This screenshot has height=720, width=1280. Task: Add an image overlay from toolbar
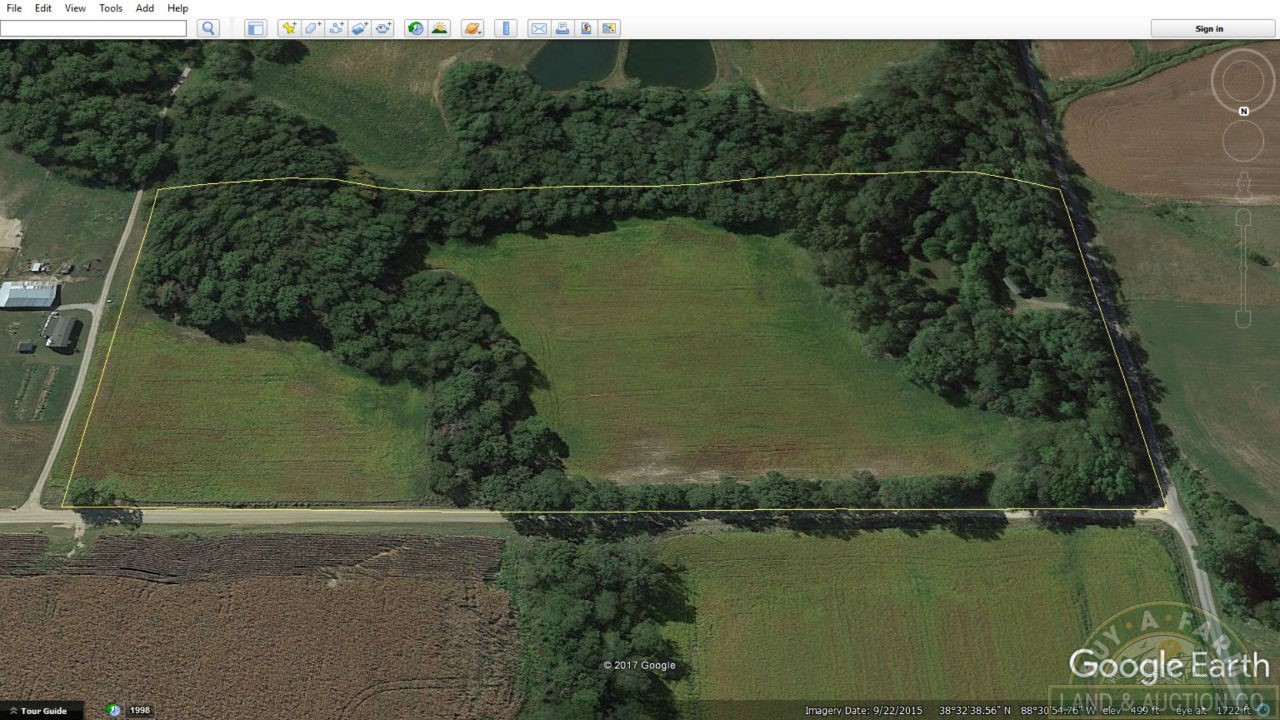(x=360, y=28)
